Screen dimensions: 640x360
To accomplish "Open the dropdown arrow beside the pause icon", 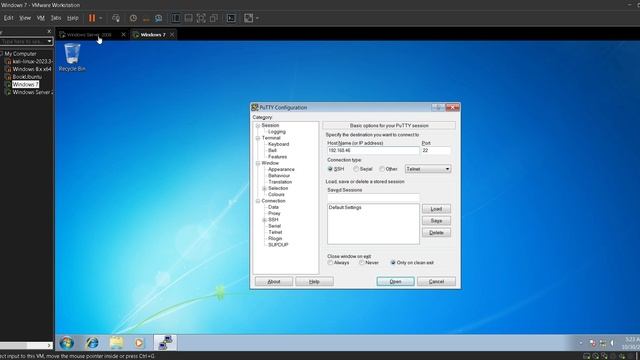I will coord(101,18).
